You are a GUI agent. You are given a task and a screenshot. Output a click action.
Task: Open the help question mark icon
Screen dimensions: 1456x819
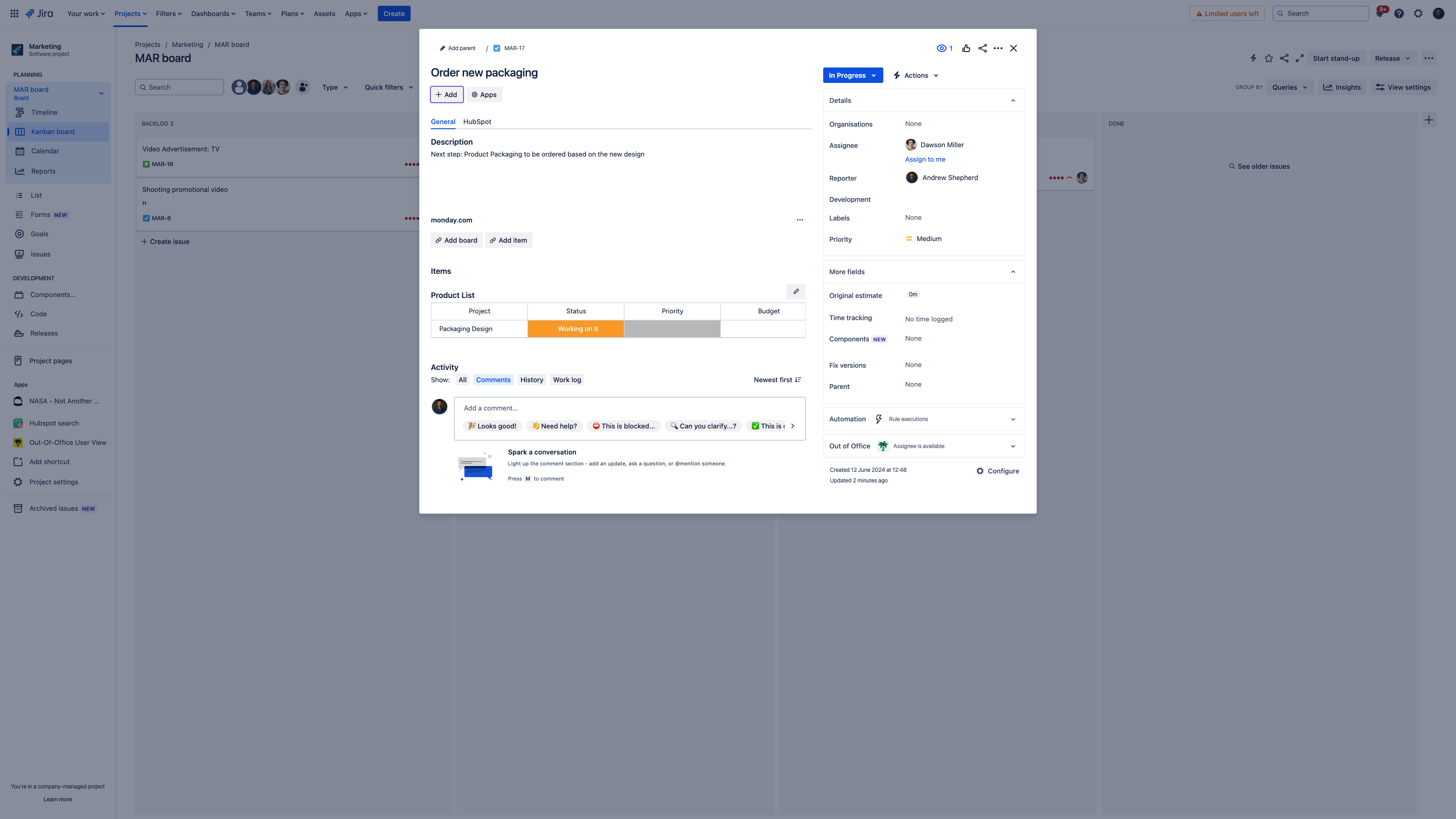pyautogui.click(x=1399, y=14)
